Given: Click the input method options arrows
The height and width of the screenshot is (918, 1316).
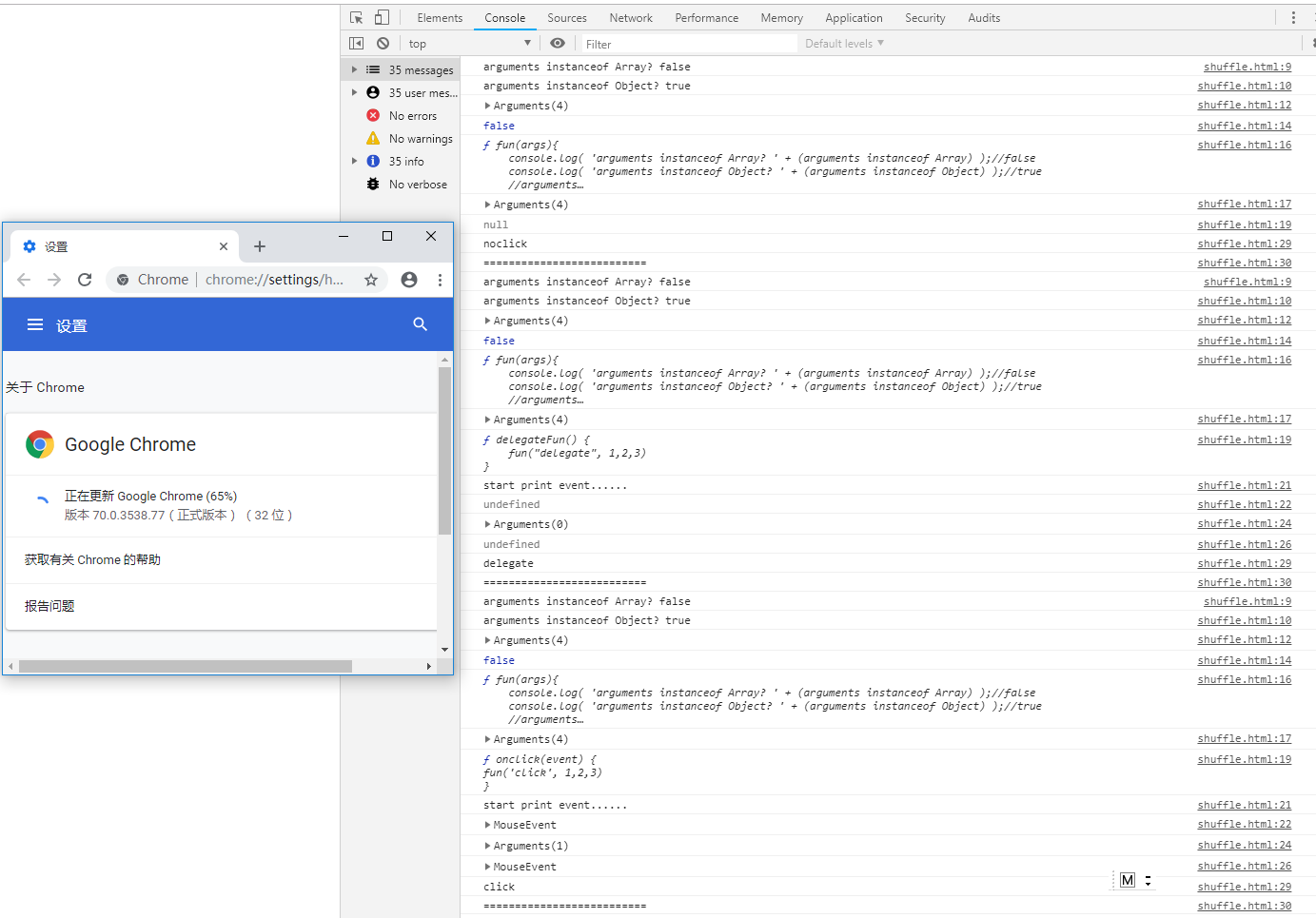Looking at the screenshot, I should [1148, 880].
